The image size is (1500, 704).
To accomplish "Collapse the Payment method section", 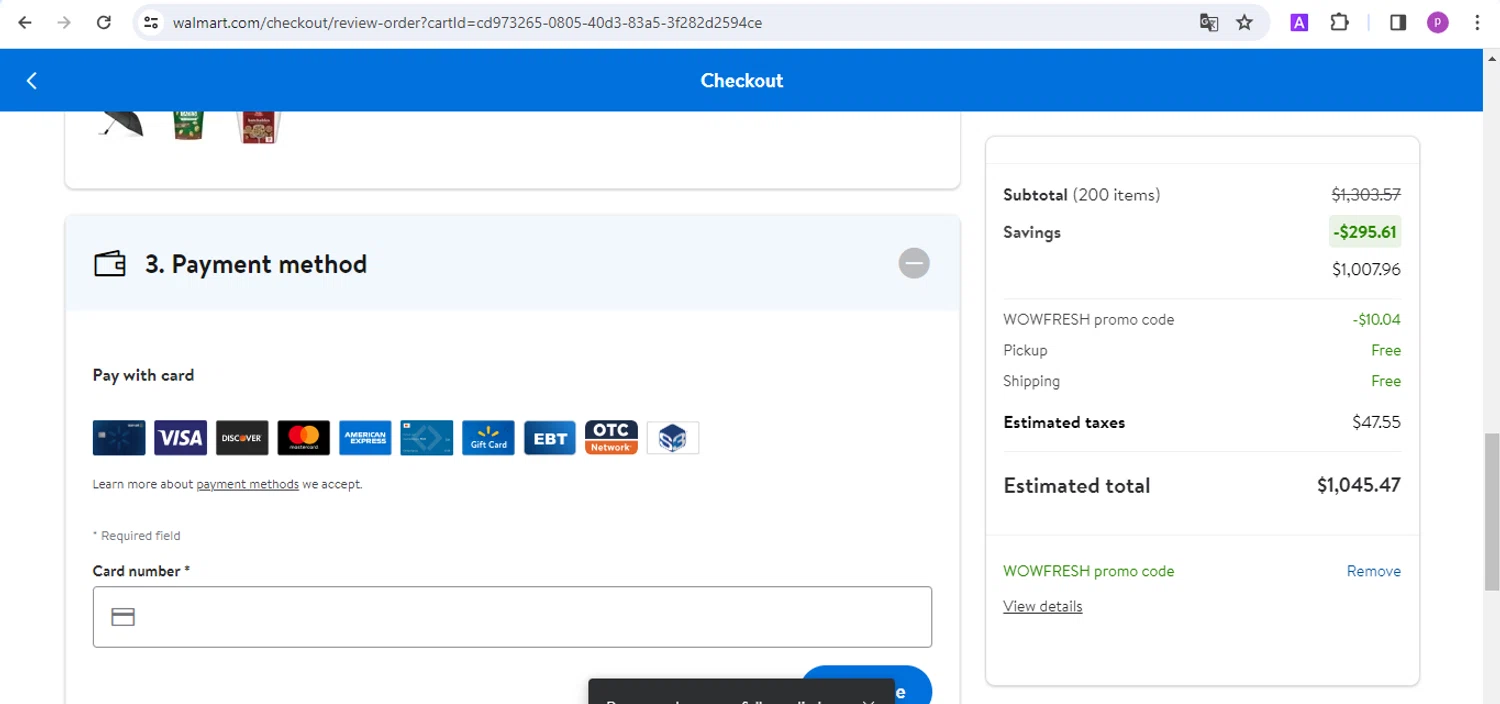I will pos(914,263).
